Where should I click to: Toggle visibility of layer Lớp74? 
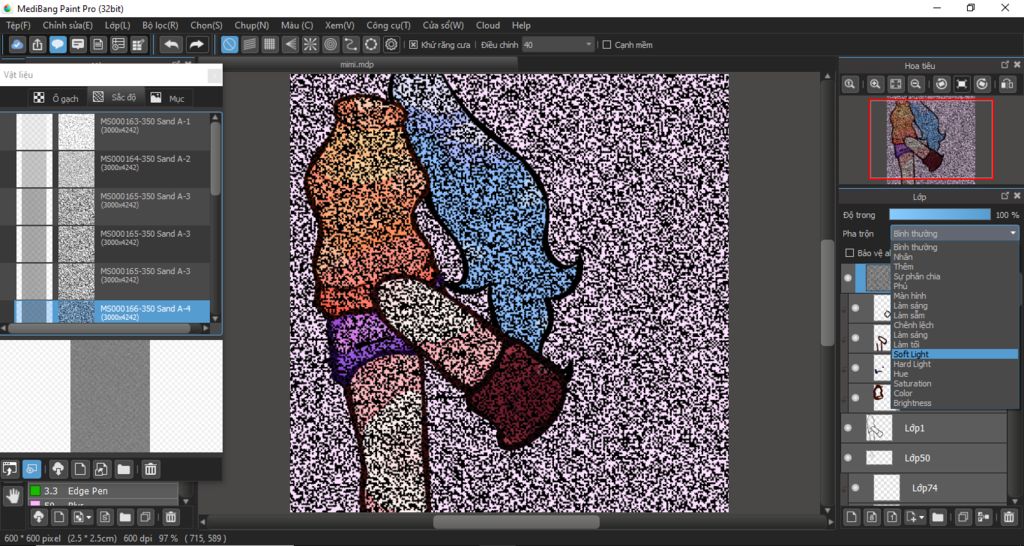tap(856, 488)
